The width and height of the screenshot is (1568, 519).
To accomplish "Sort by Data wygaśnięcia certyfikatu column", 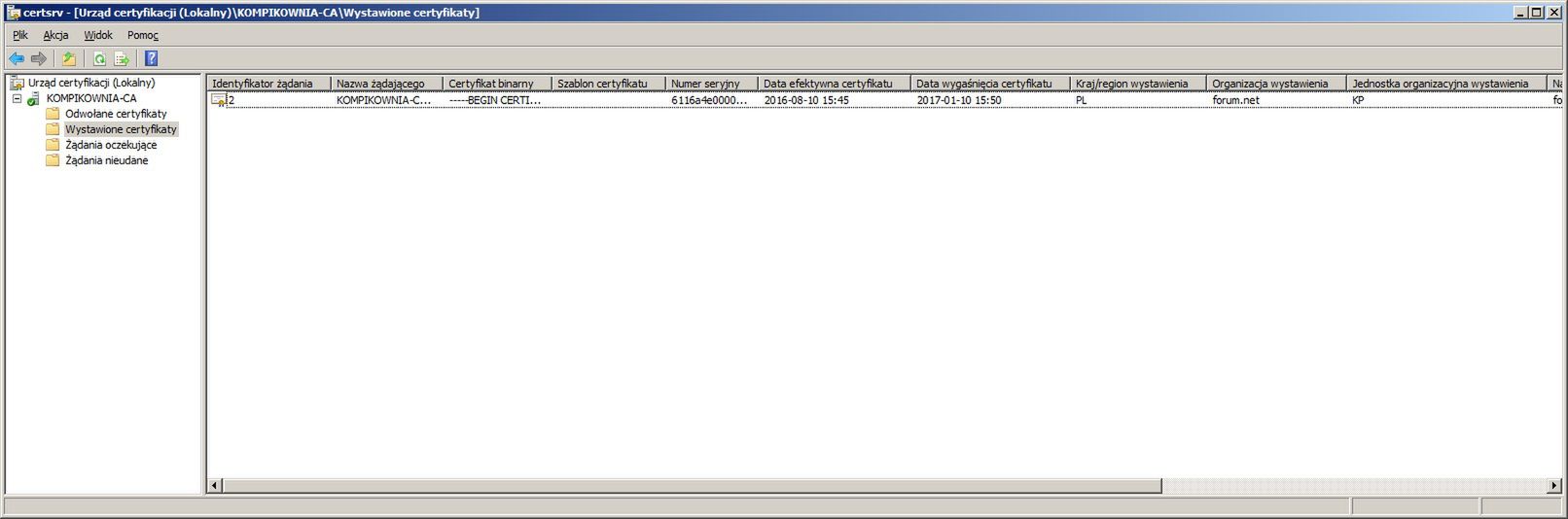I will 990,84.
